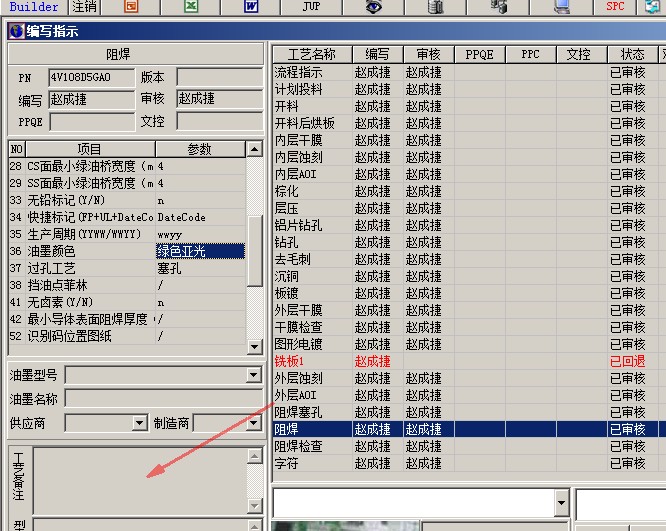
Task: Click 工艺备注 scroll-up arrow
Action: (254, 456)
